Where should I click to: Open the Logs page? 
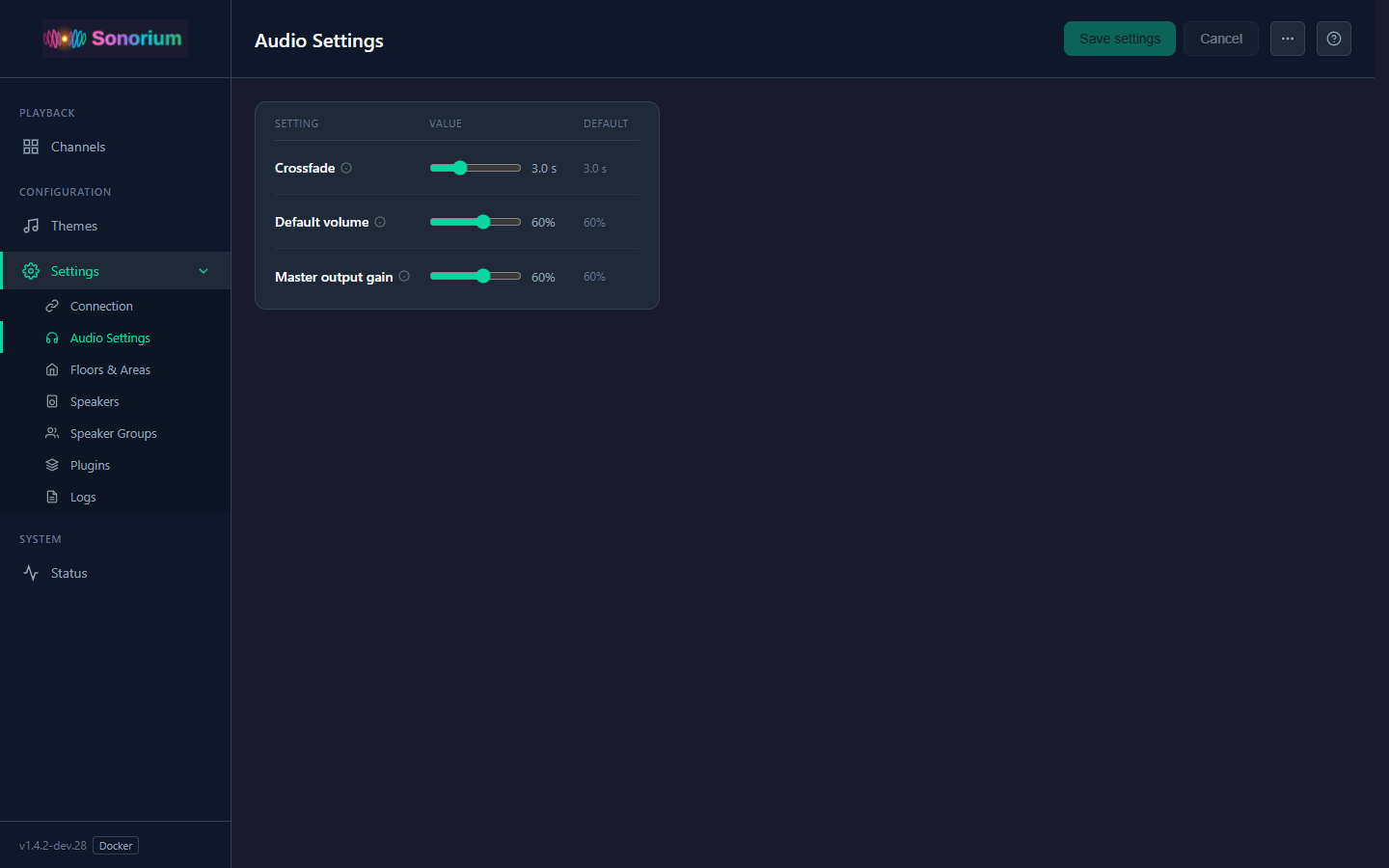(116, 497)
